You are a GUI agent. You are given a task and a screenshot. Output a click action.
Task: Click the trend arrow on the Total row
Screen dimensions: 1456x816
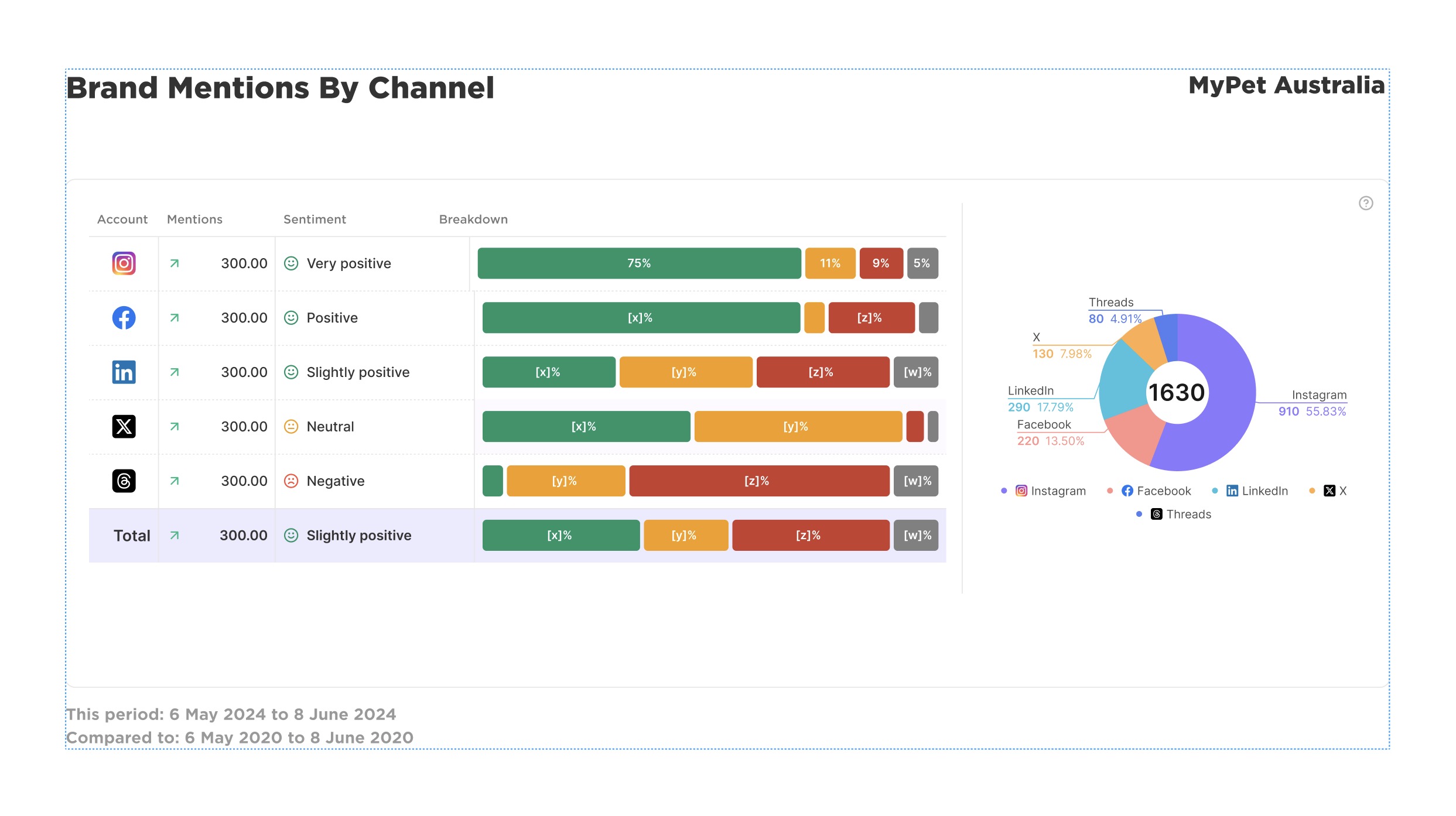click(173, 535)
